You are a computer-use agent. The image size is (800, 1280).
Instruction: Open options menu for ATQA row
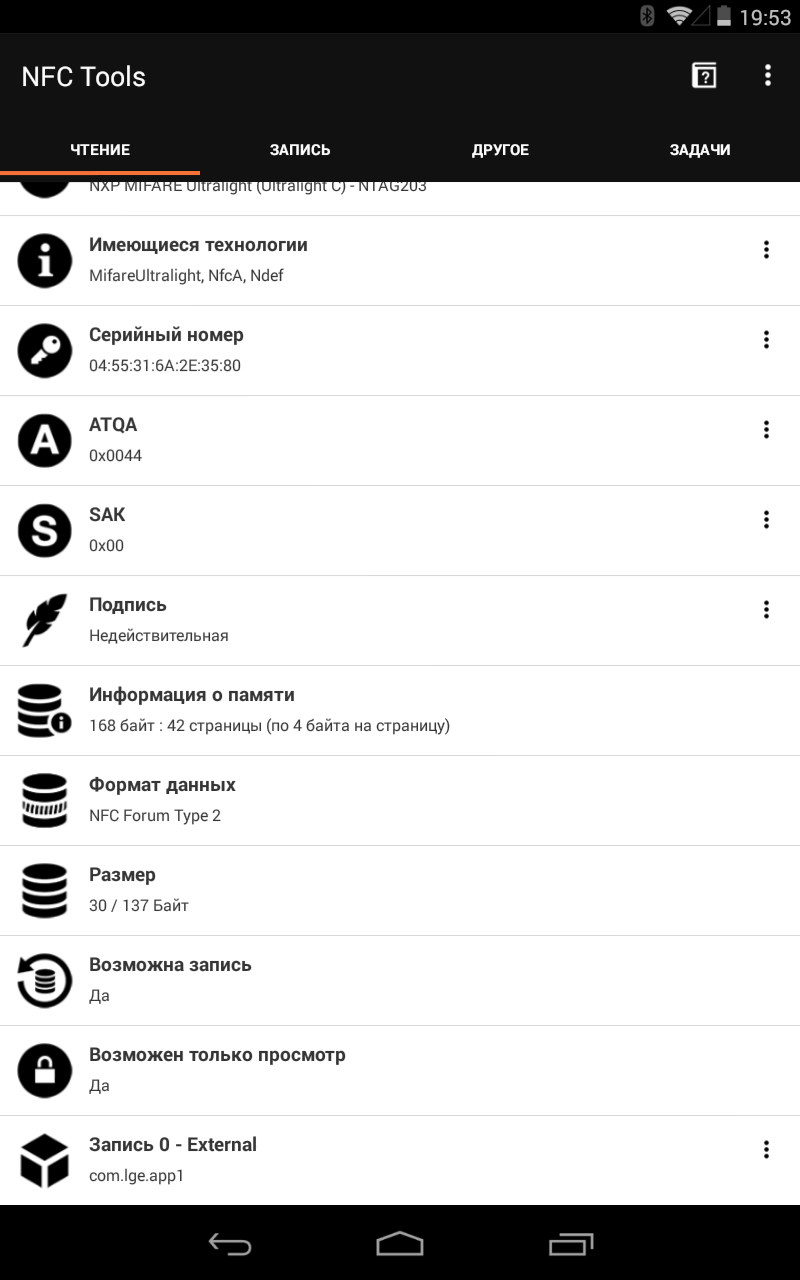766,430
